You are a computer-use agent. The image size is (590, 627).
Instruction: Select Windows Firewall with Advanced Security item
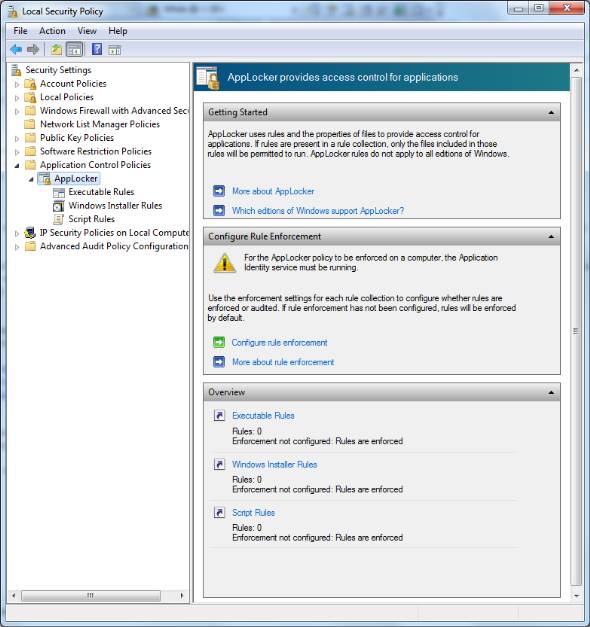(x=114, y=110)
